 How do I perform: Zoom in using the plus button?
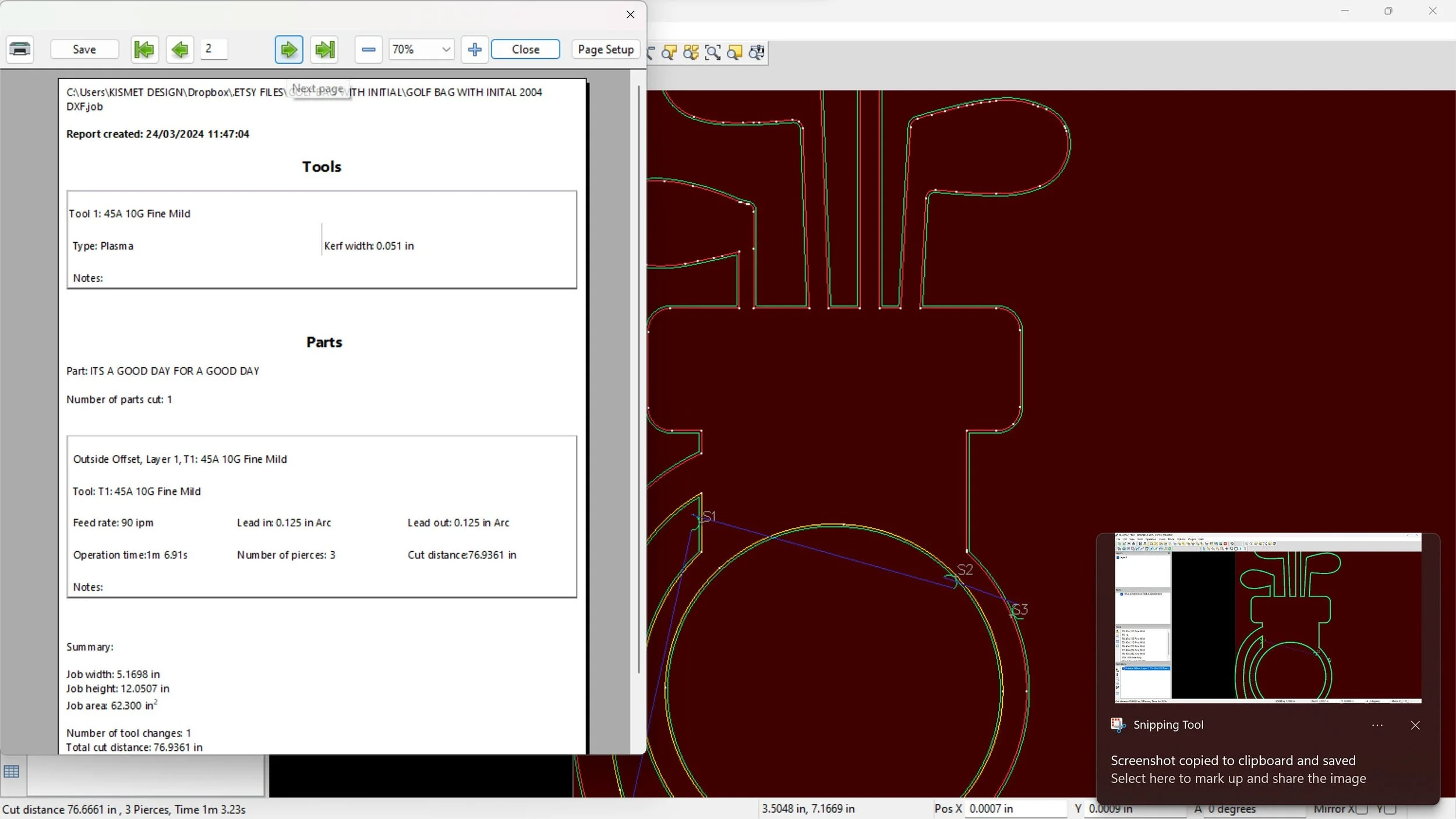[474, 49]
